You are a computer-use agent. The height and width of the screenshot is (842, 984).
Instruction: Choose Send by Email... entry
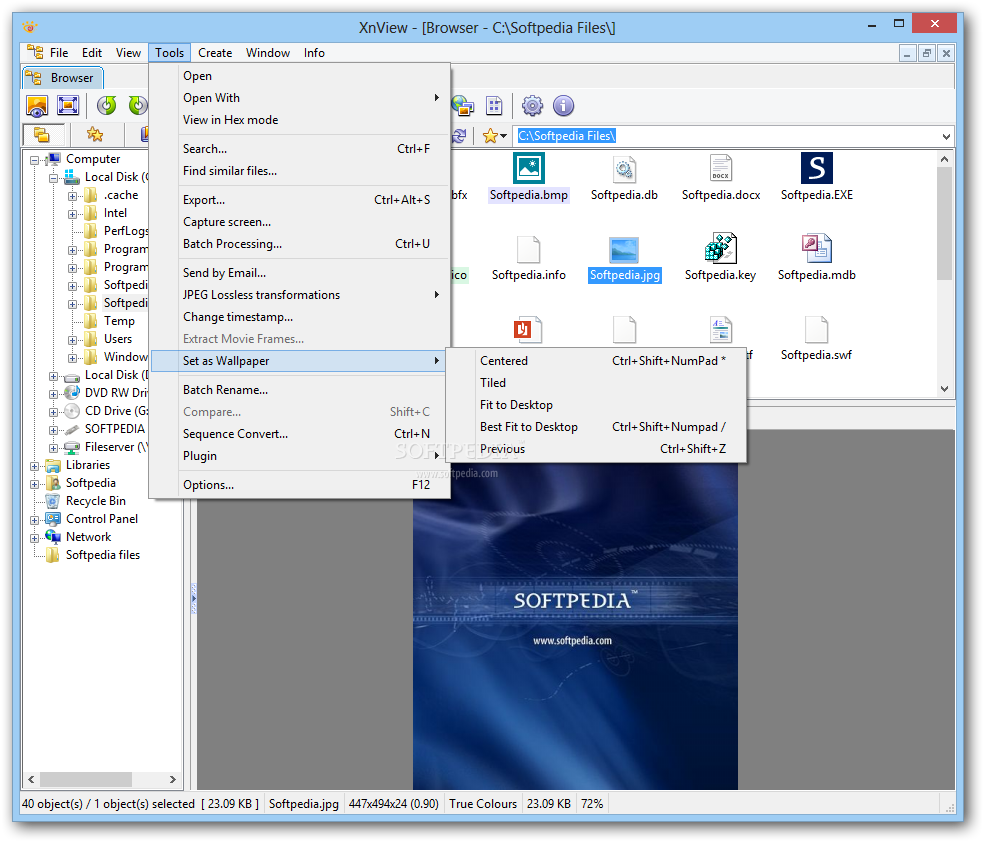click(299, 273)
